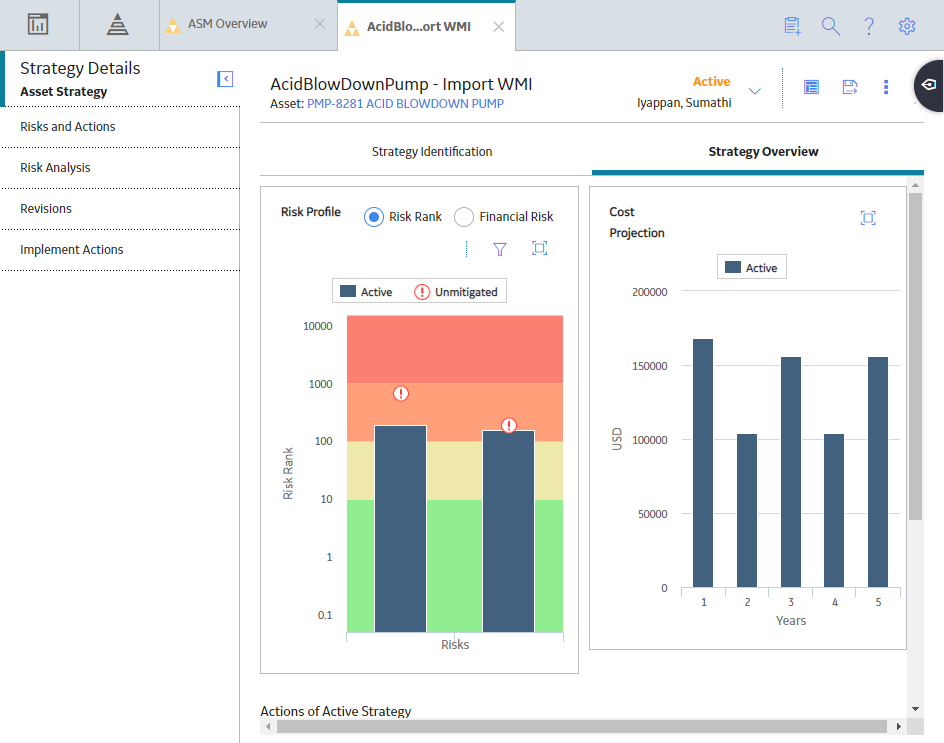Expand the Risk Profile chart to fullscreen
This screenshot has height=743, width=944.
[539, 248]
